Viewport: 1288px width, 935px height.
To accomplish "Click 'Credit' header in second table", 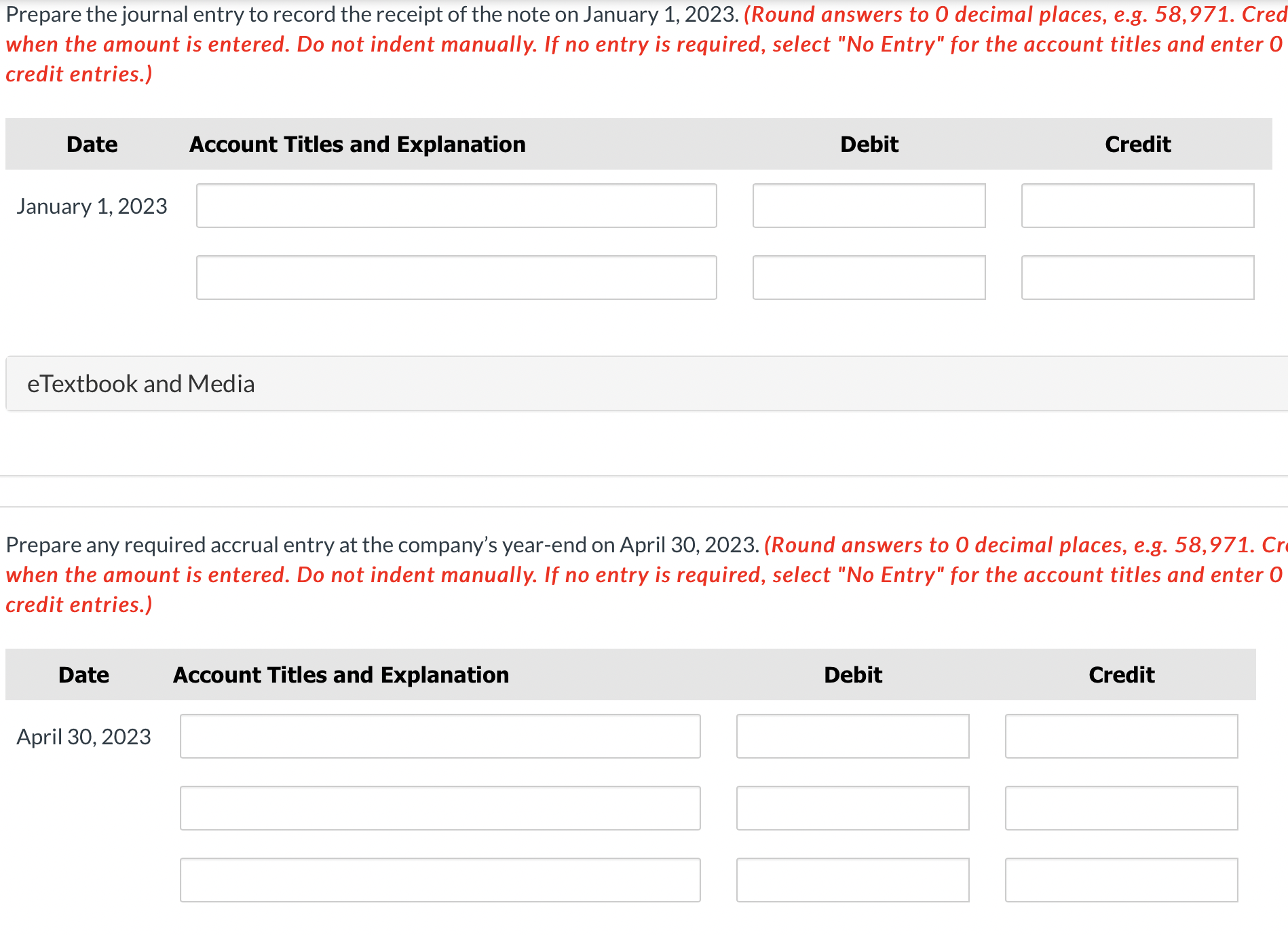I will 1122,675.
